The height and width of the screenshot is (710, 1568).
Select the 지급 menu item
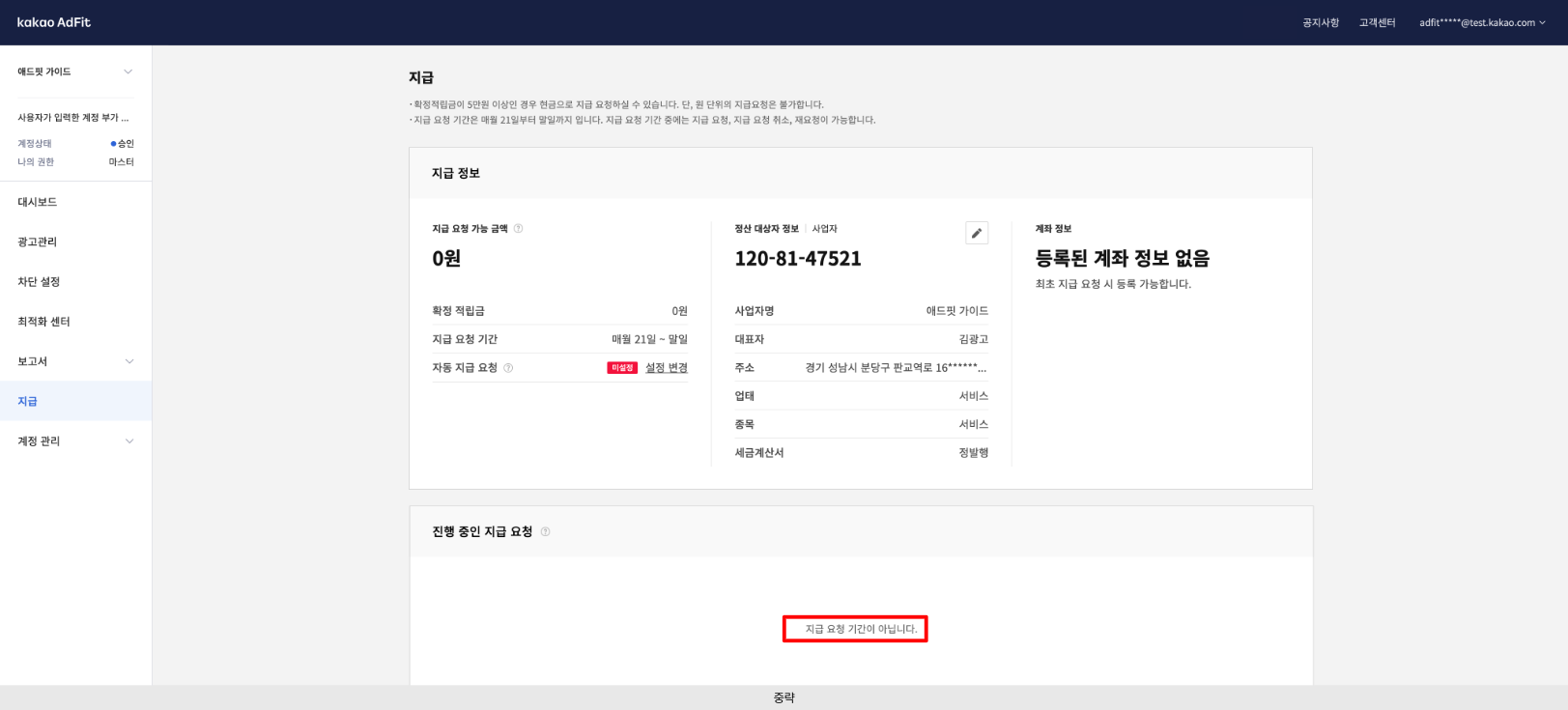tap(28, 401)
